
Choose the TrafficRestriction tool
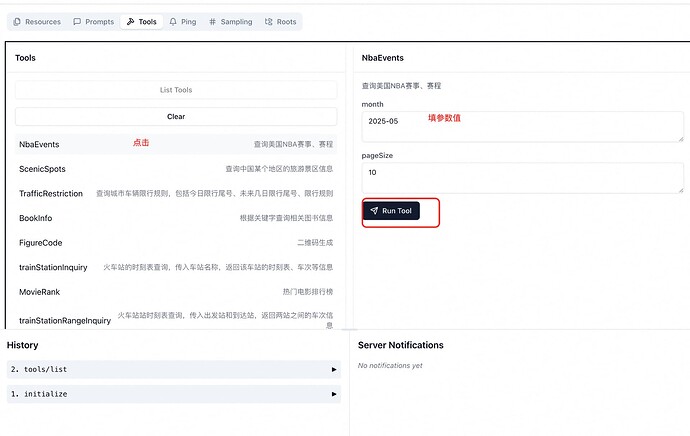(x=176, y=194)
